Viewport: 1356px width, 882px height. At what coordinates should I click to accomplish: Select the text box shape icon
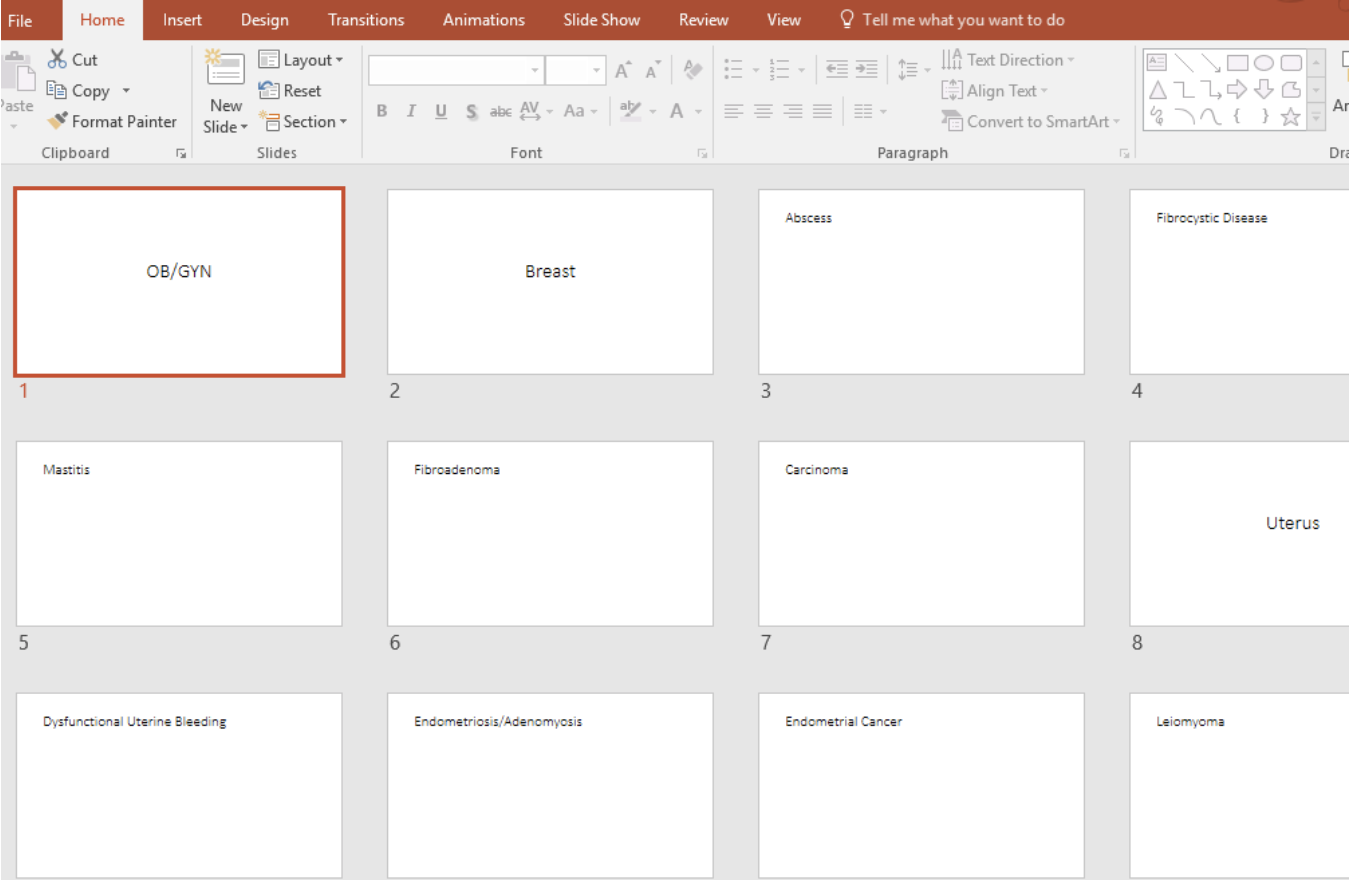pyautogui.click(x=1157, y=63)
